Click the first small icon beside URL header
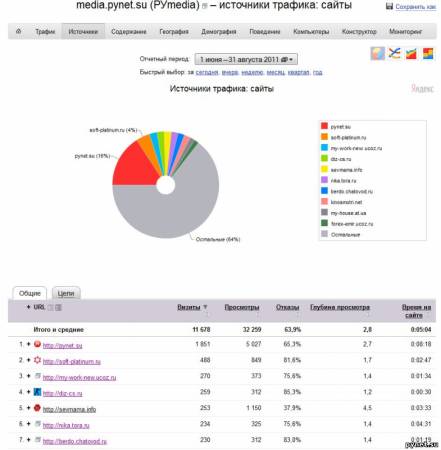Viewport: 441px width, 450px height. point(50,307)
